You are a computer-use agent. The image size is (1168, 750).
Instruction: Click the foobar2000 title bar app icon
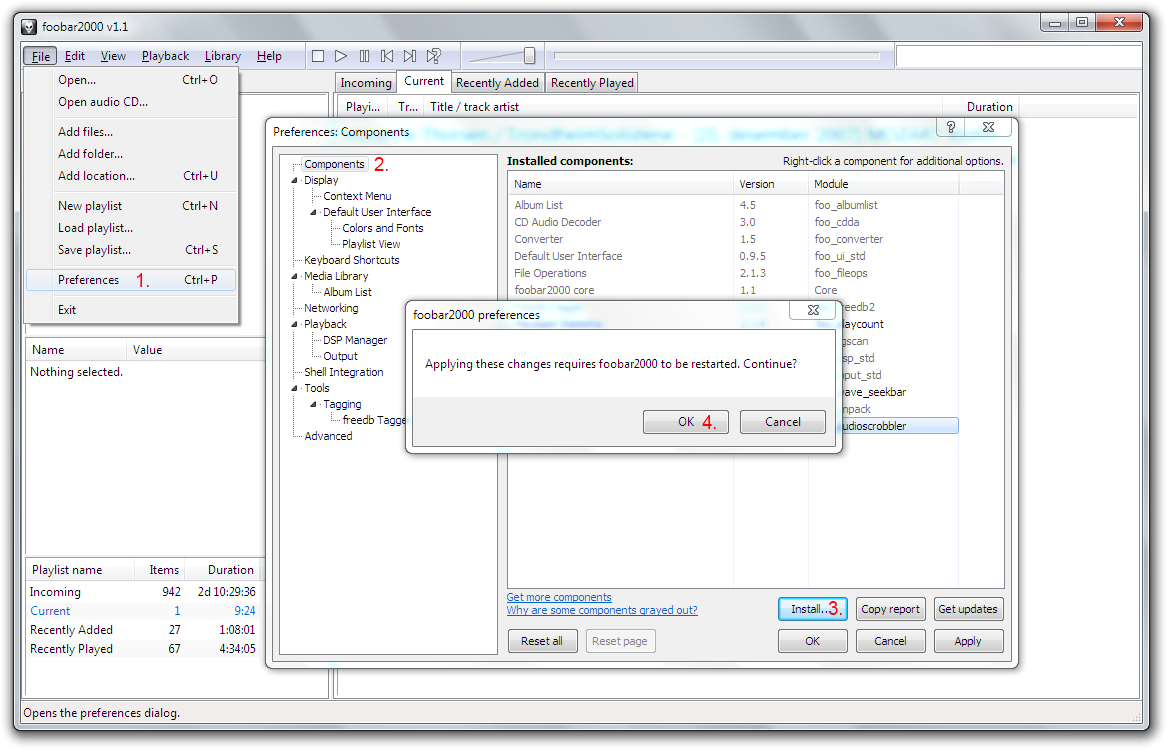point(29,26)
